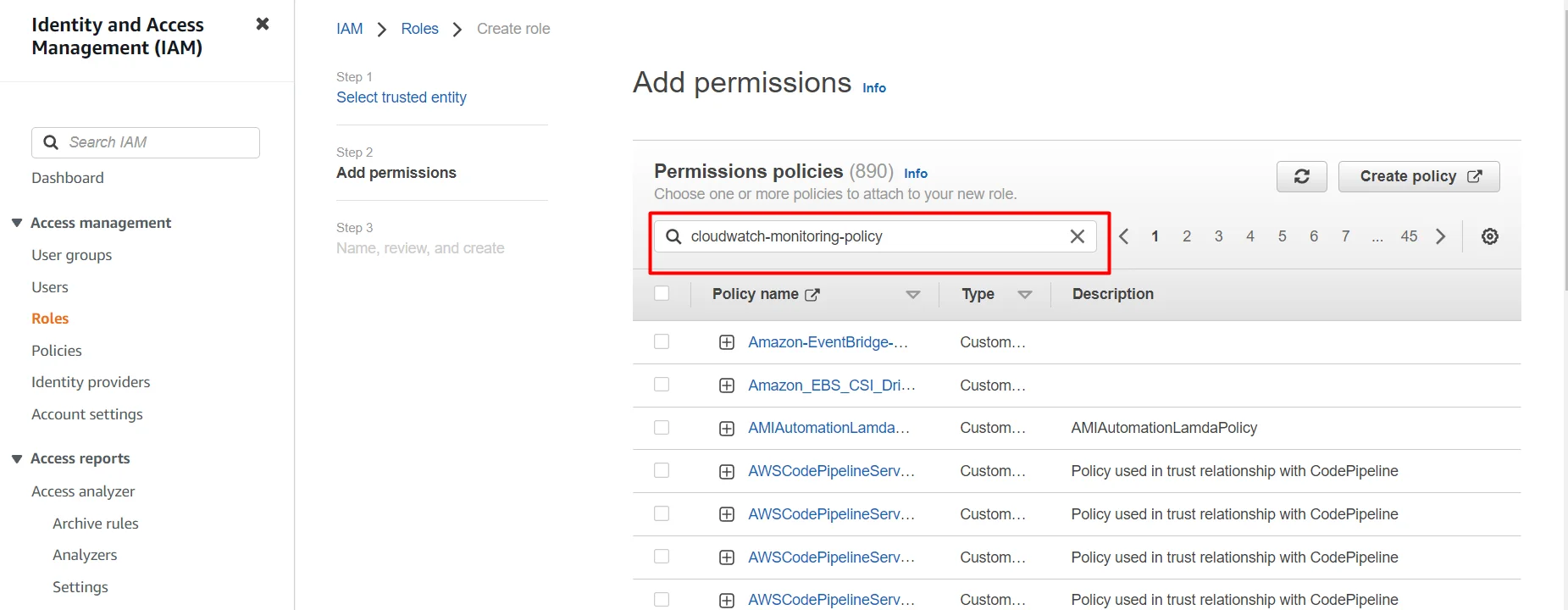1568x610 pixels.
Task: Click Roles breadcrumb link
Action: (419, 29)
